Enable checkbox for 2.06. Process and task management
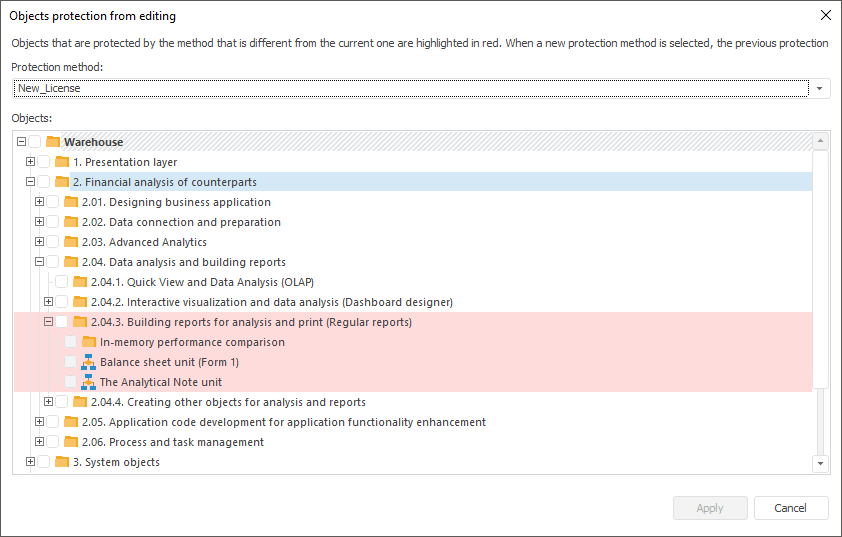 pyautogui.click(x=53, y=442)
